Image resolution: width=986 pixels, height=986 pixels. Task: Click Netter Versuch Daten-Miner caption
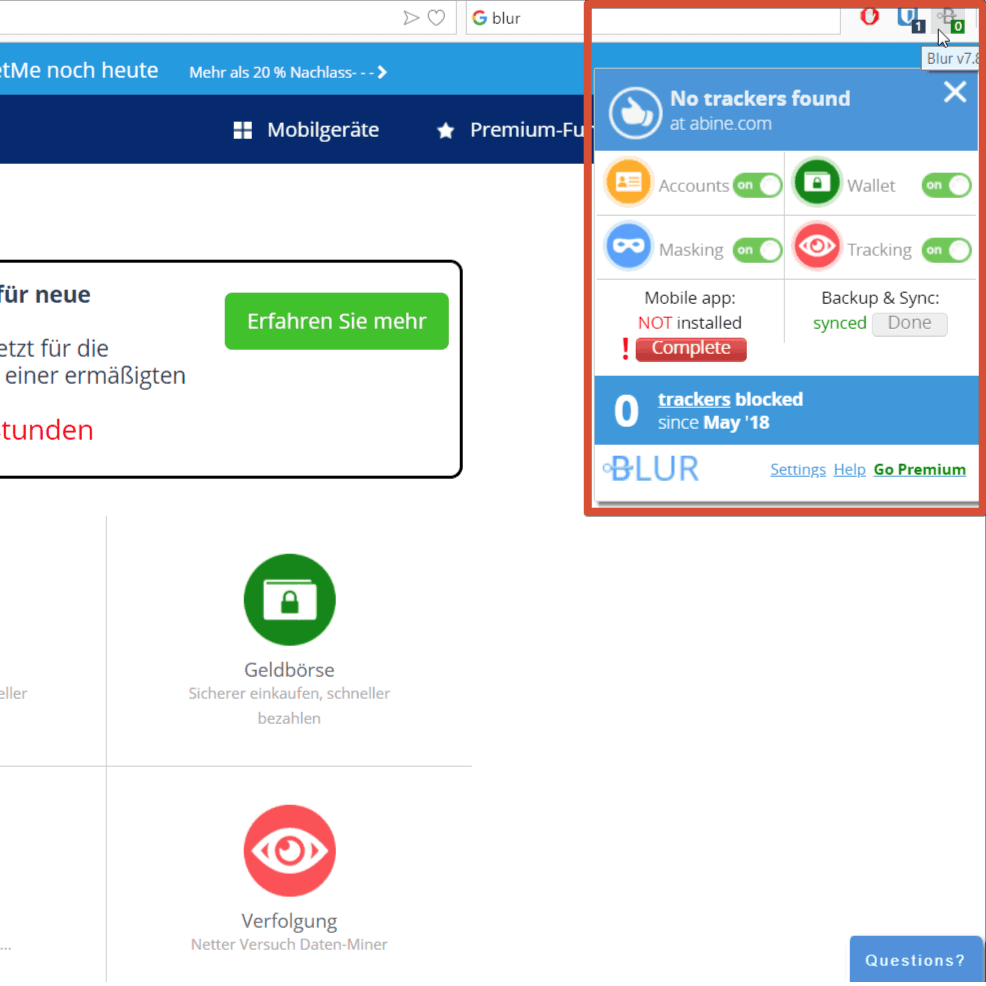tap(289, 944)
